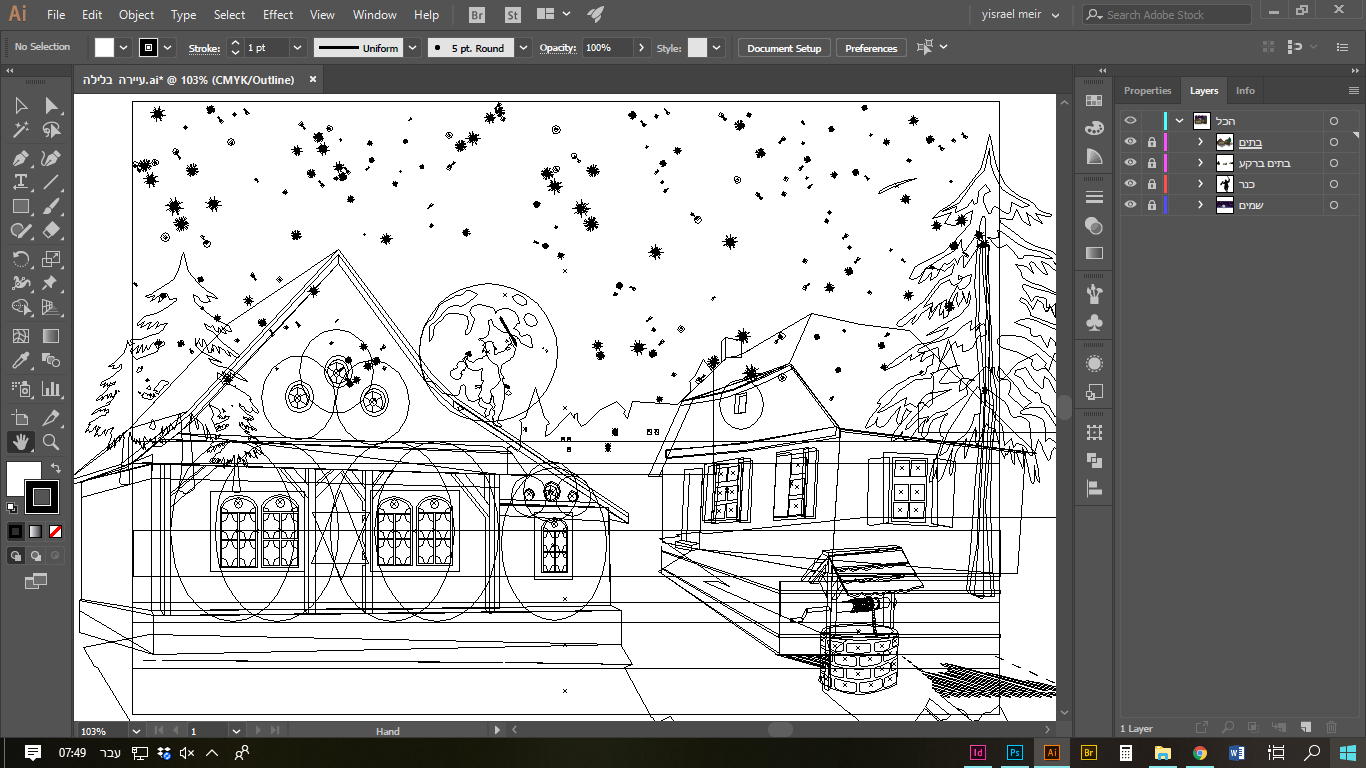Select the Selection tool arrow
Image resolution: width=1366 pixels, height=768 pixels.
[x=21, y=105]
